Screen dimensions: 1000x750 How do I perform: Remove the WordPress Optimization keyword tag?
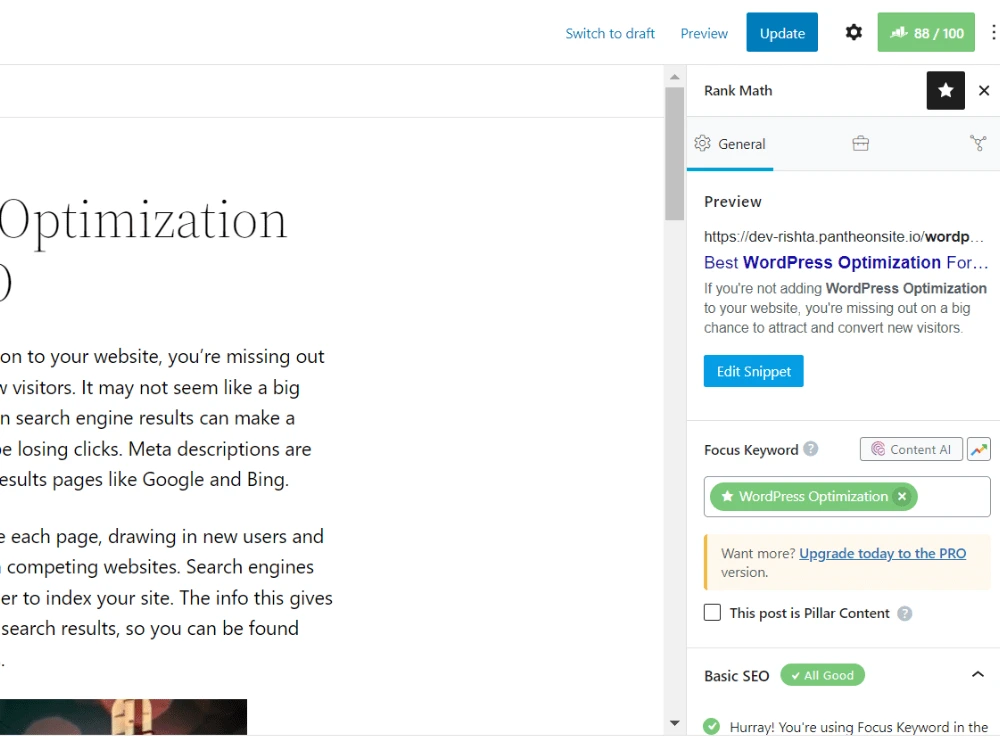[x=901, y=496]
